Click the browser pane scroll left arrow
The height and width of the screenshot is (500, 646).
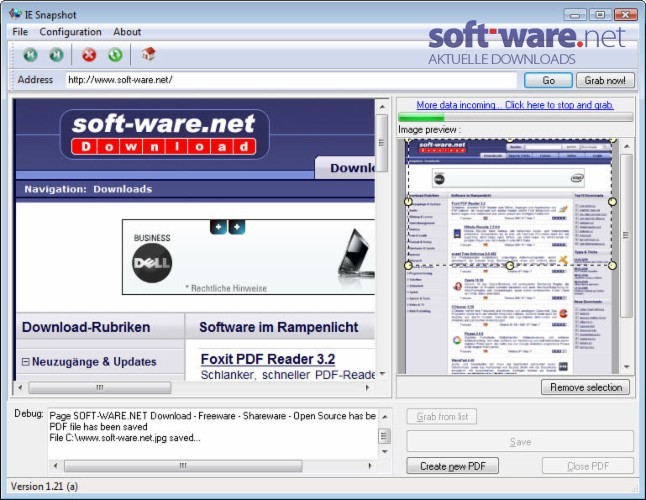tap(21, 388)
